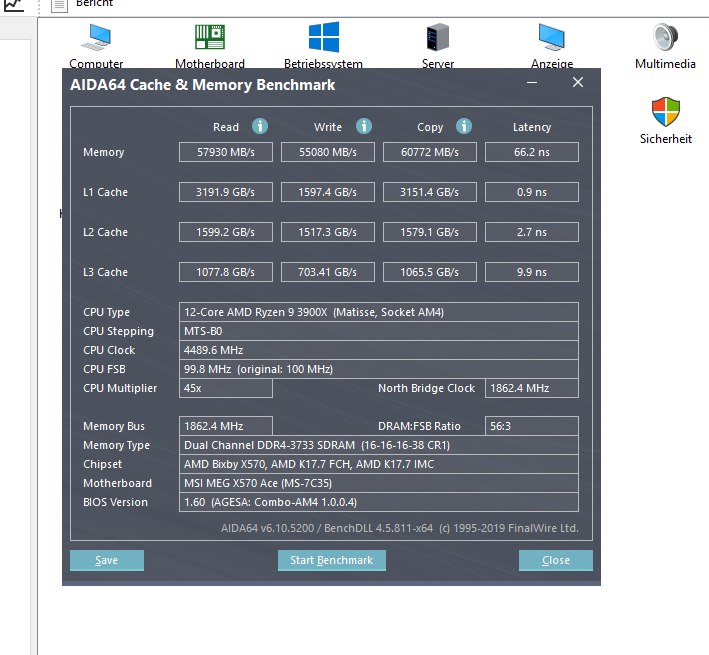Viewport: 709px width, 655px height.
Task: Click CPU Clock field 4489.6 MHz
Action: pos(379,350)
